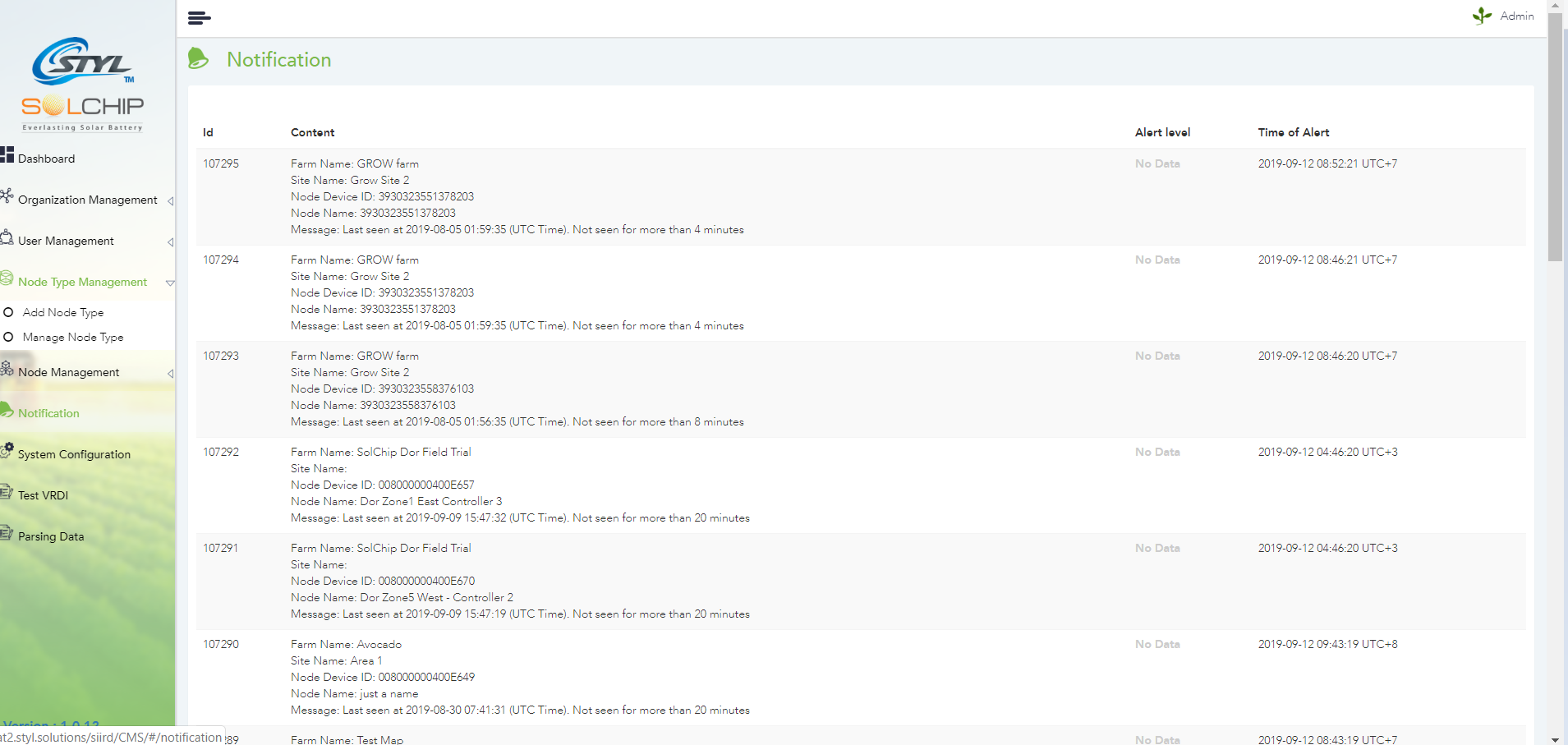This screenshot has height=745, width=1568.
Task: Select the Add Node Type radio bullet
Action: [9, 312]
